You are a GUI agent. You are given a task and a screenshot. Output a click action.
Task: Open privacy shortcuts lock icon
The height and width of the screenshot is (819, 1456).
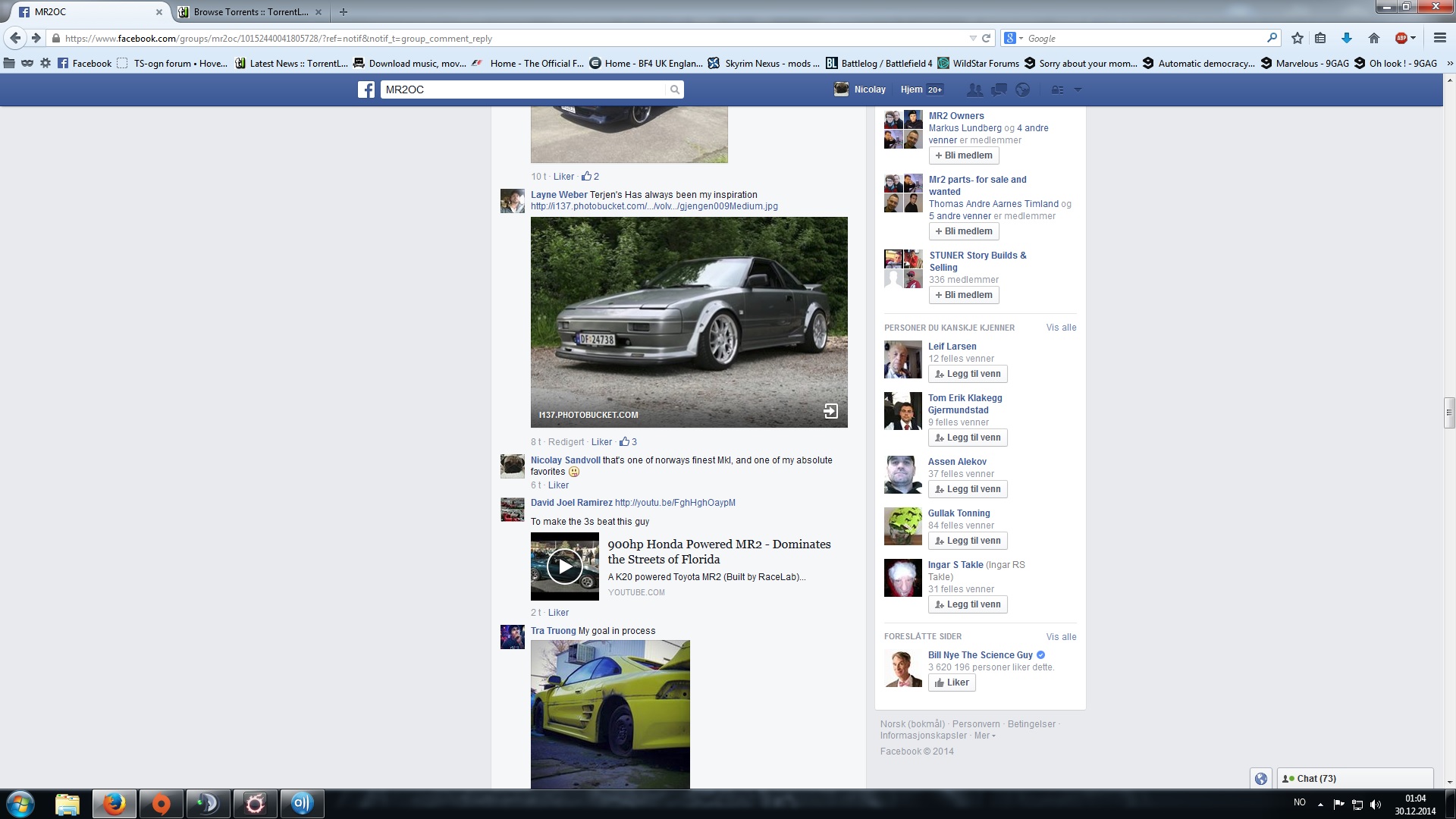click(x=1057, y=89)
